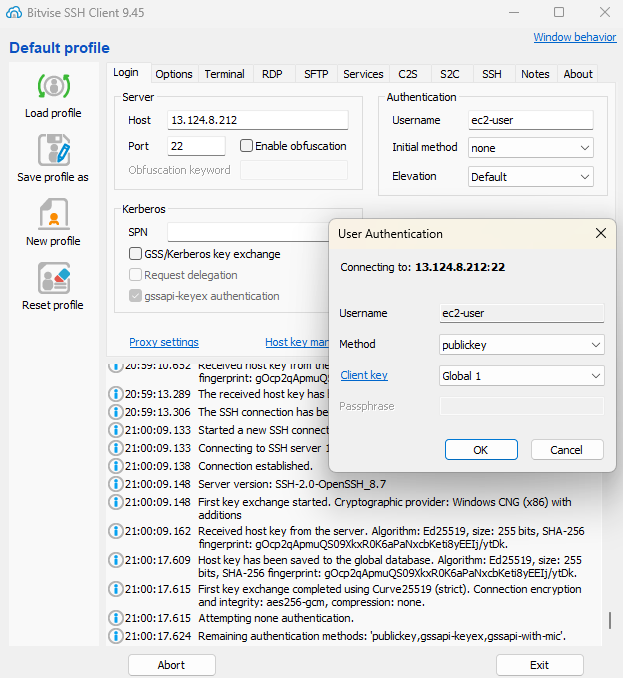The height and width of the screenshot is (678, 623).
Task: Close the User Authentication dialog
Action: tap(601, 233)
